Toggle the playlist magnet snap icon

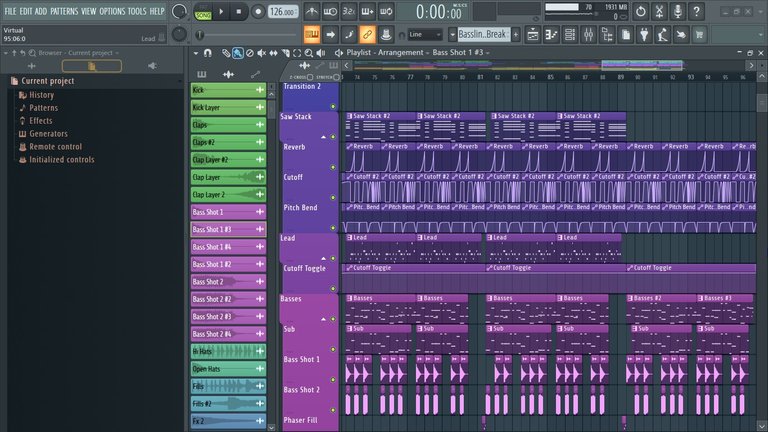pos(208,53)
